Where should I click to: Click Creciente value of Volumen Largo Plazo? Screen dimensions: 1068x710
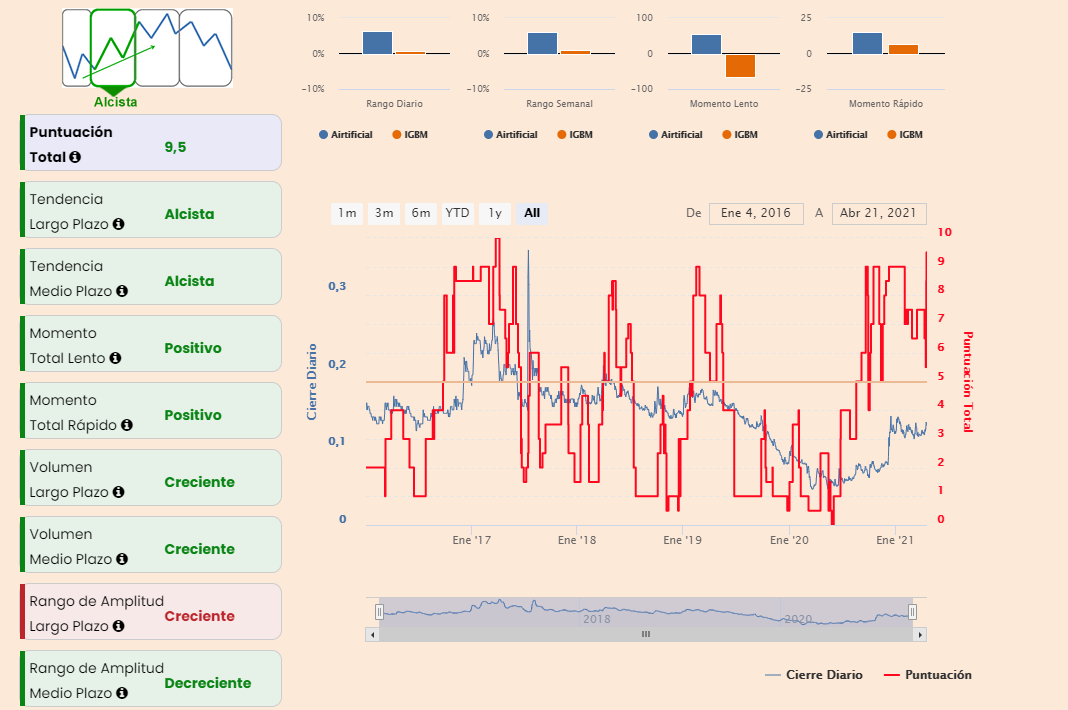click(x=200, y=482)
